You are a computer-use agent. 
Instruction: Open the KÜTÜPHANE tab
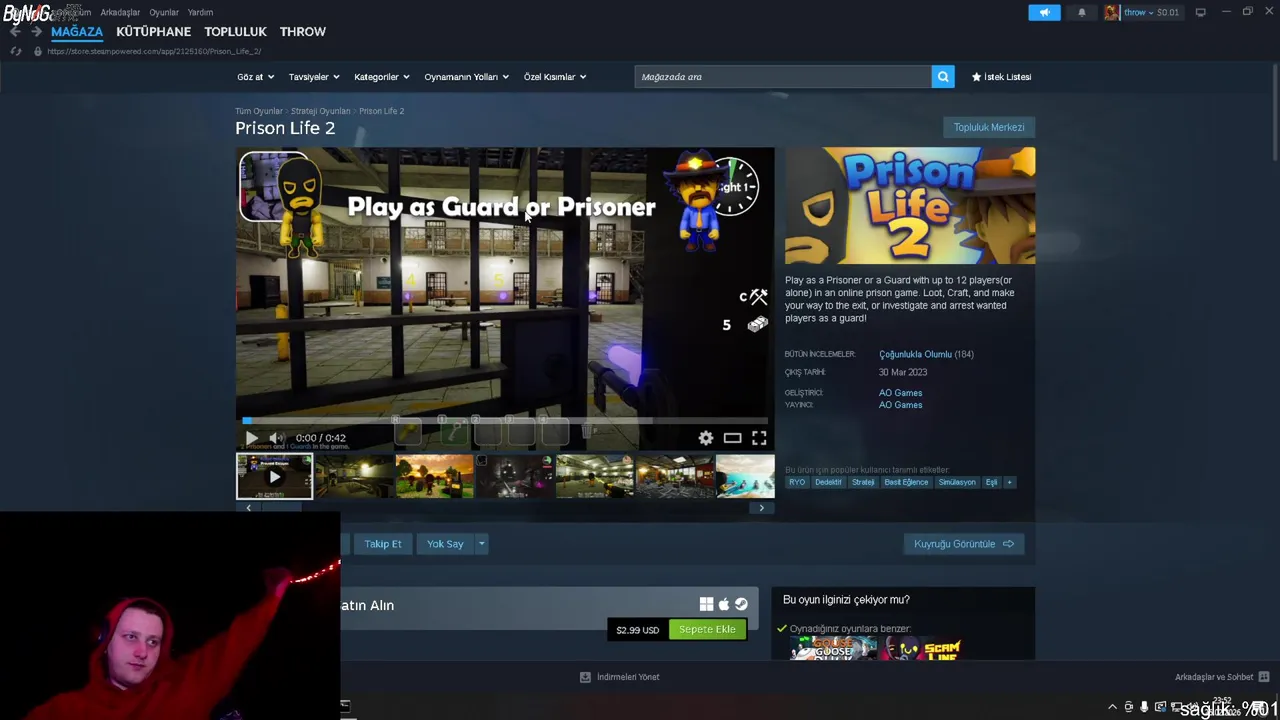tap(153, 32)
